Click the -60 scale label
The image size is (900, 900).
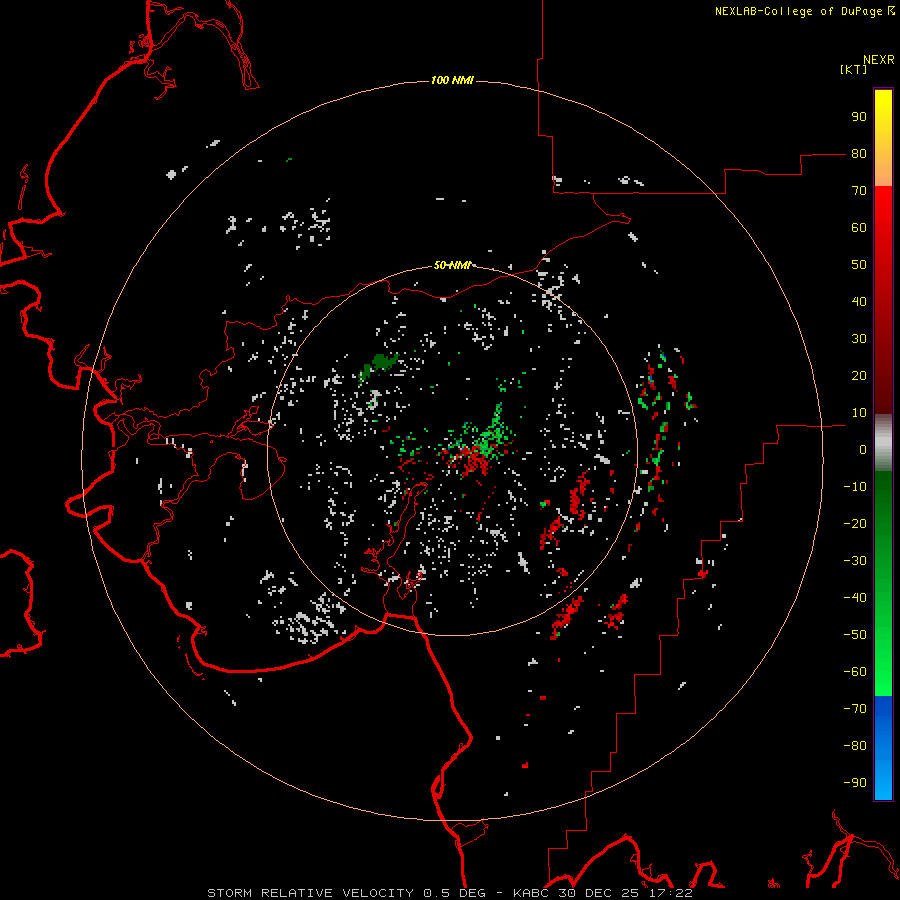(855, 672)
